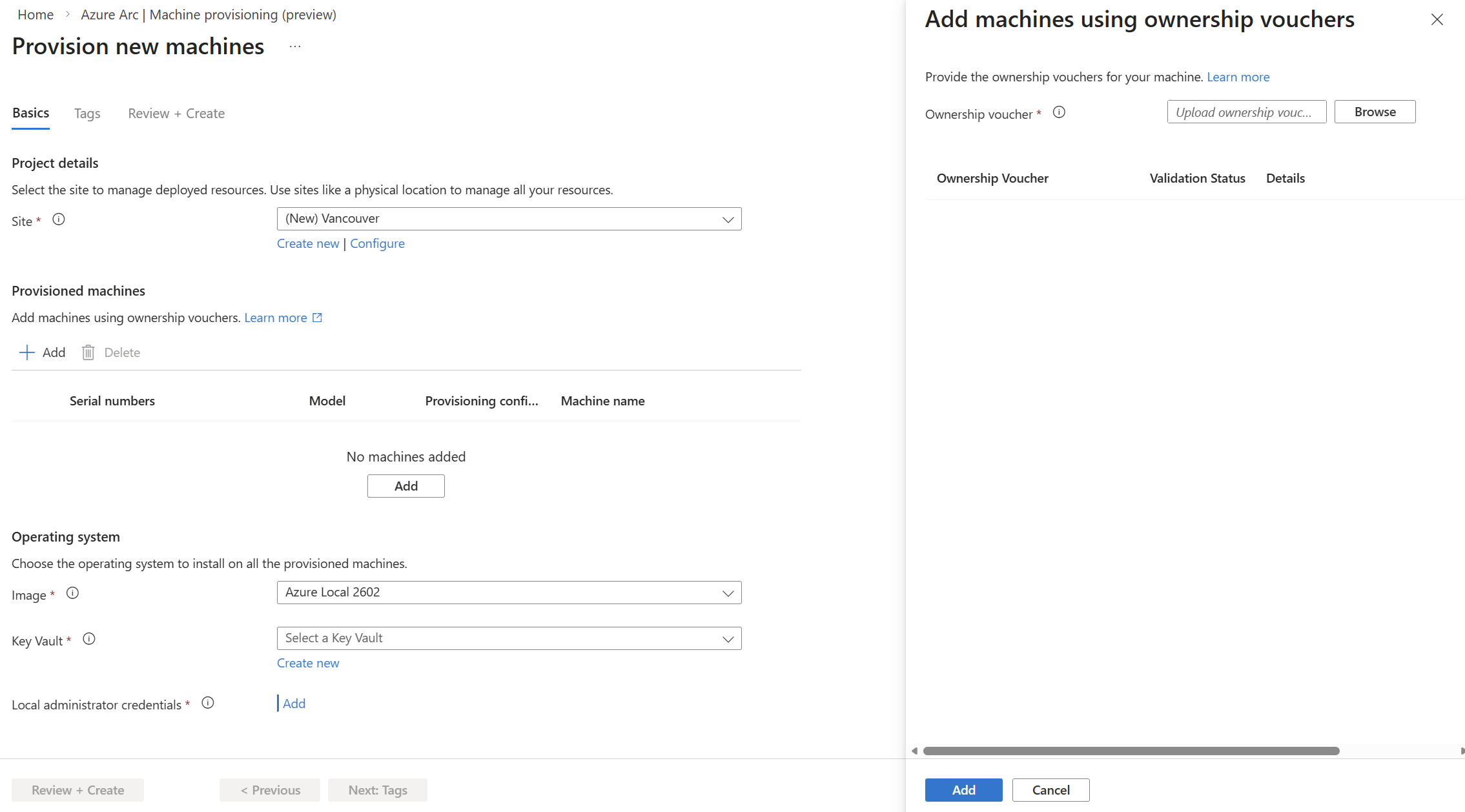Expand the Select a Key Vault dropdown
The height and width of the screenshot is (812, 1465).
pos(509,638)
